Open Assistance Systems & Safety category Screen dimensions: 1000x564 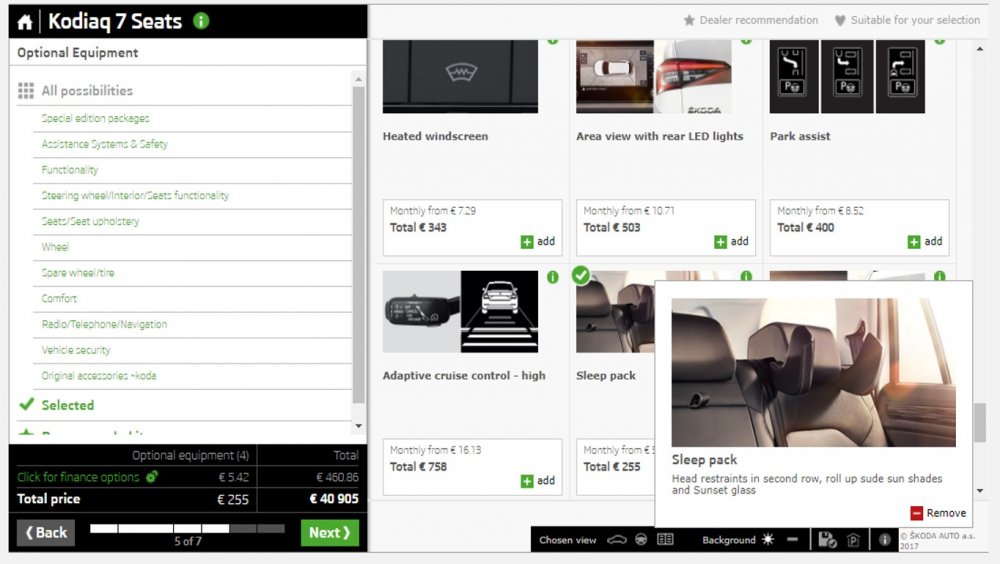click(105, 144)
